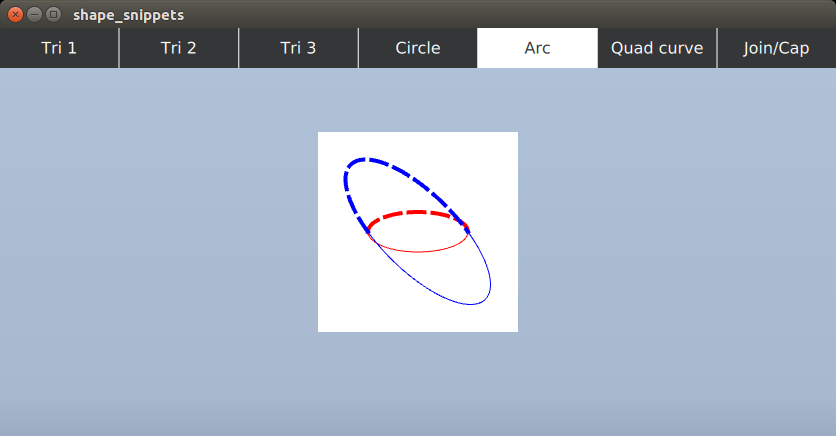Click the active Arc tab
836x436 pixels.
(537, 48)
